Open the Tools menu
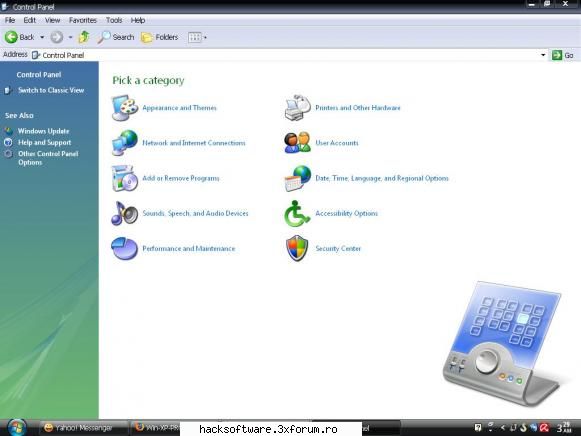Image resolution: width=581 pixels, height=436 pixels. coord(114,20)
